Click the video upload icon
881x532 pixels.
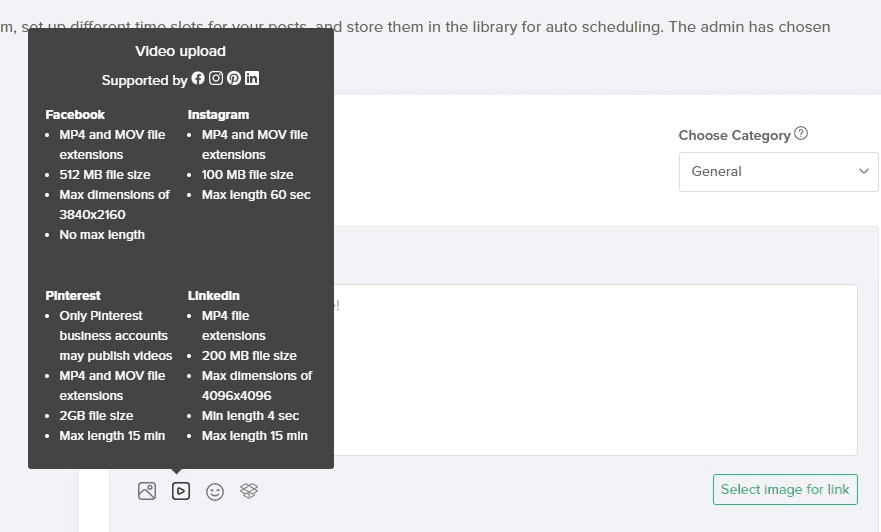pos(181,491)
